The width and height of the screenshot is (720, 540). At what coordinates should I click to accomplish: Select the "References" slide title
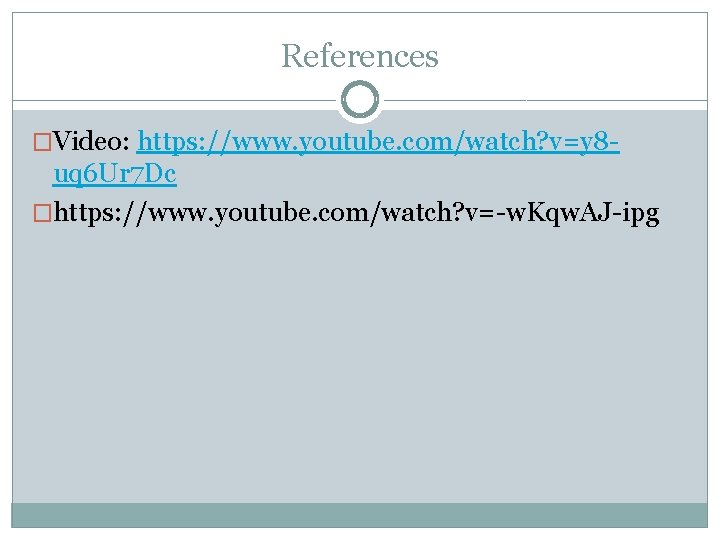[x=360, y=56]
